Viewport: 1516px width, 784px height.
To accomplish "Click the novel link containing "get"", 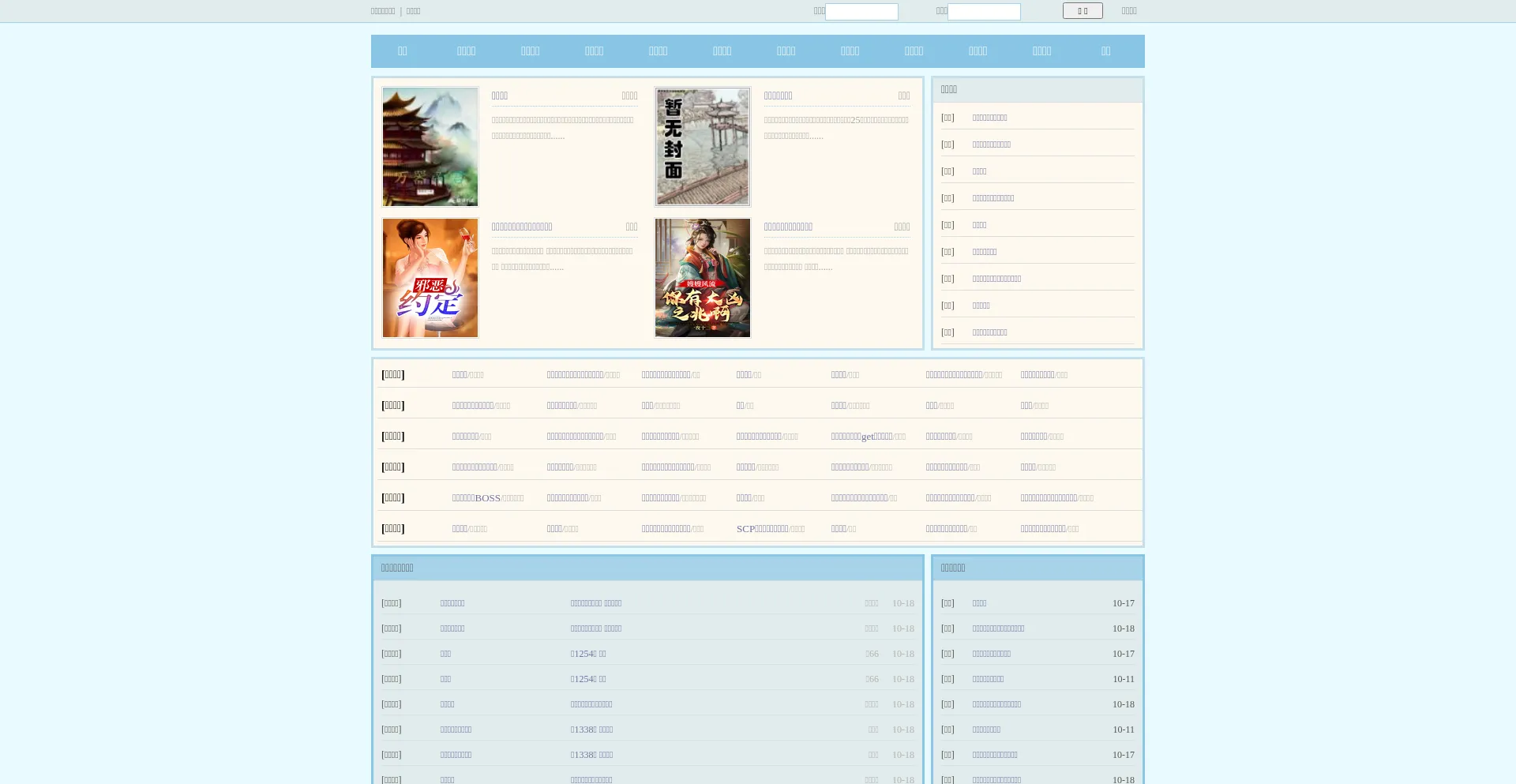I will tap(861, 437).
